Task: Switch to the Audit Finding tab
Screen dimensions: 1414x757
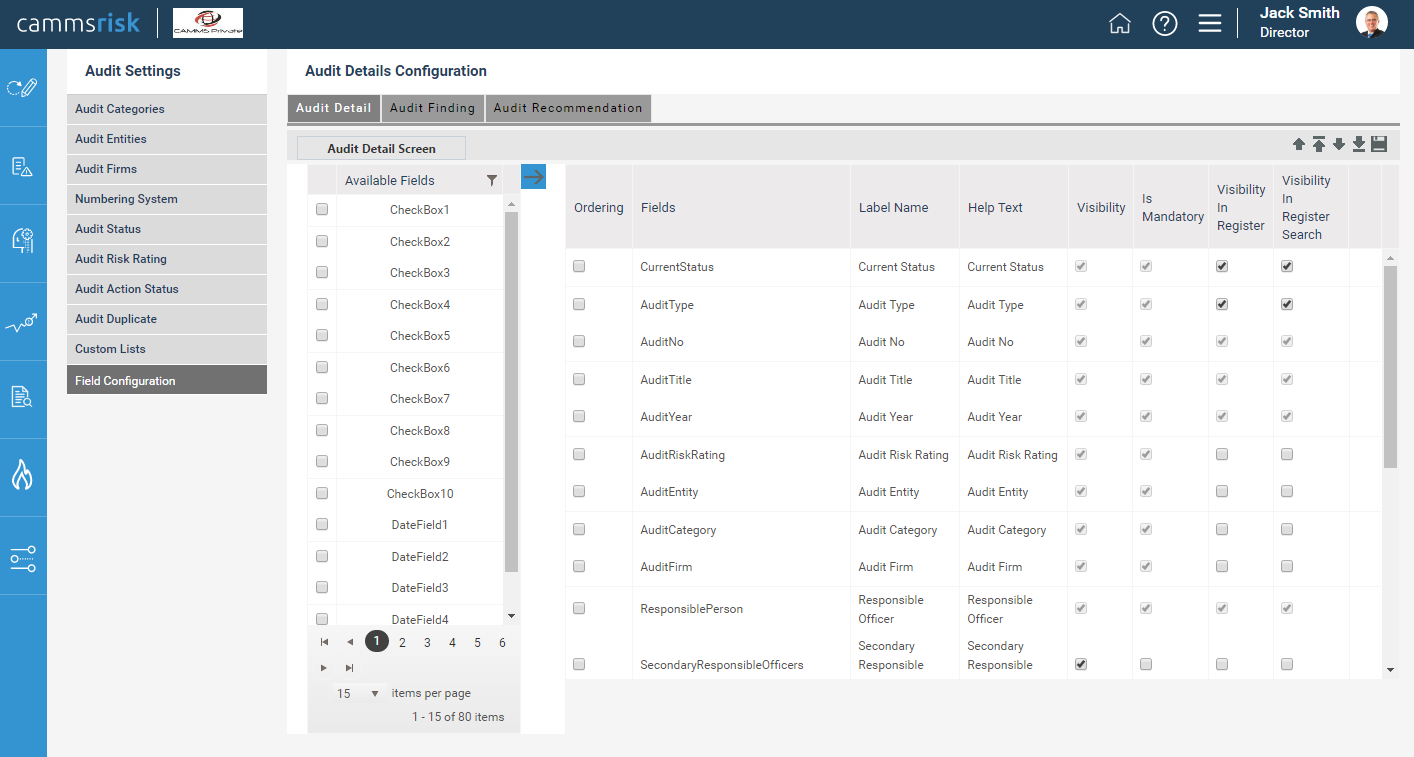Action: [433, 108]
